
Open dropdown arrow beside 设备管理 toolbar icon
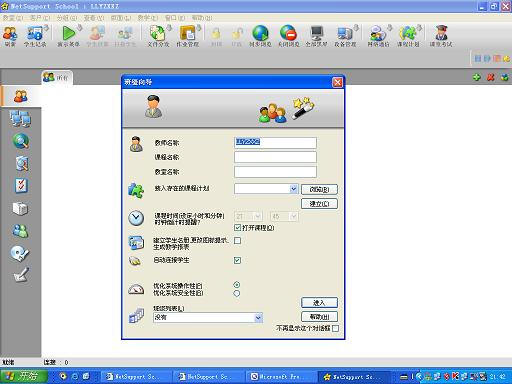(356, 28)
